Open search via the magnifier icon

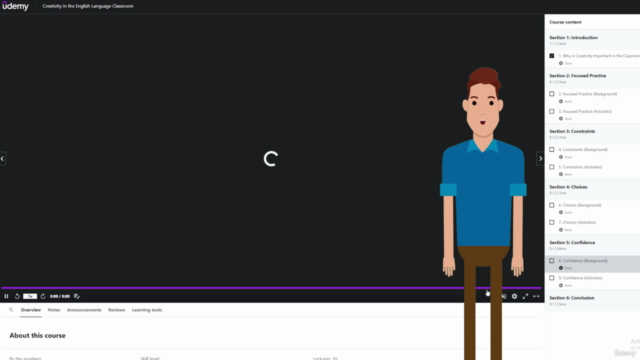pos(11,310)
